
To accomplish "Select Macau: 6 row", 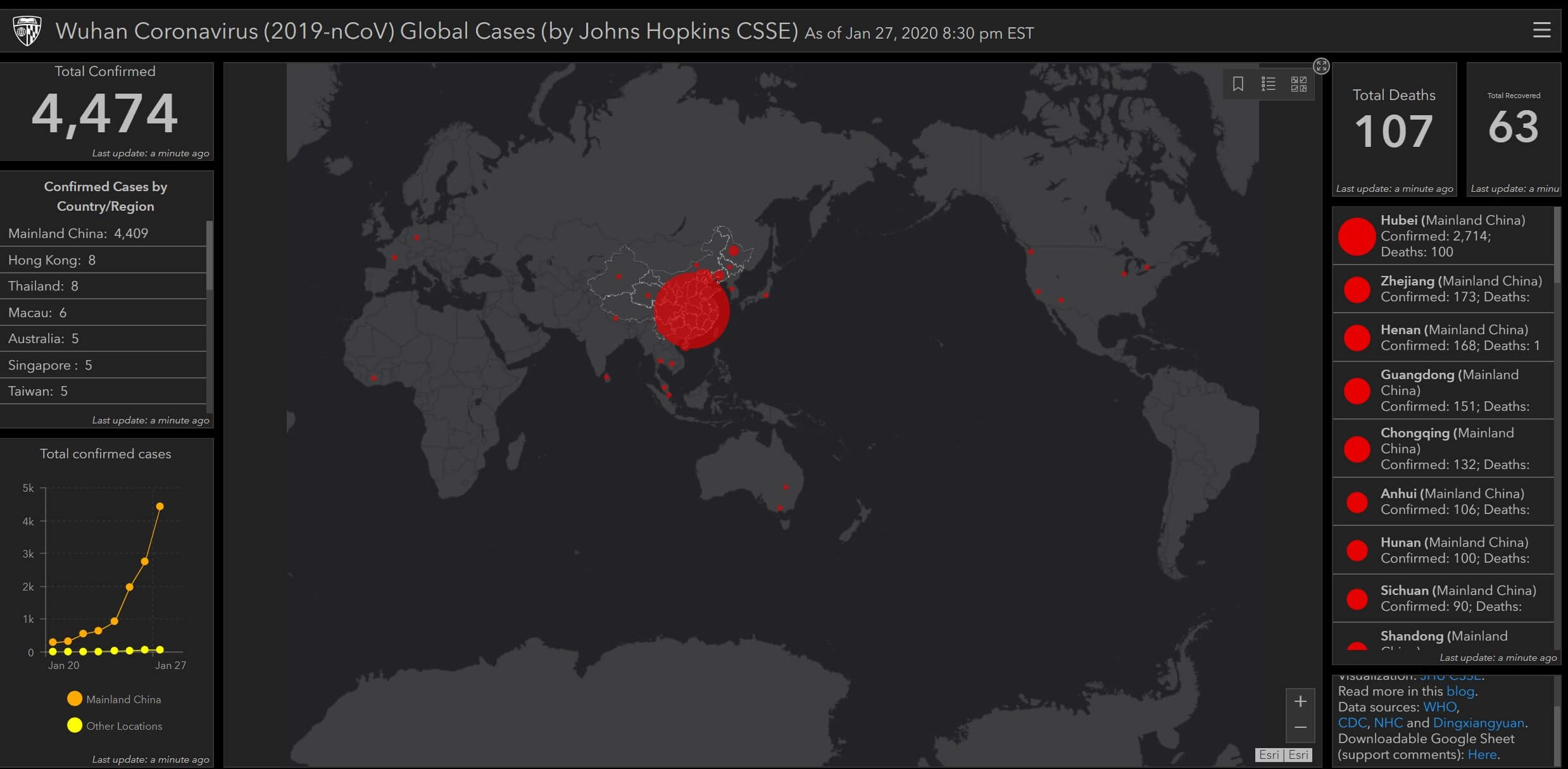I will 103,313.
